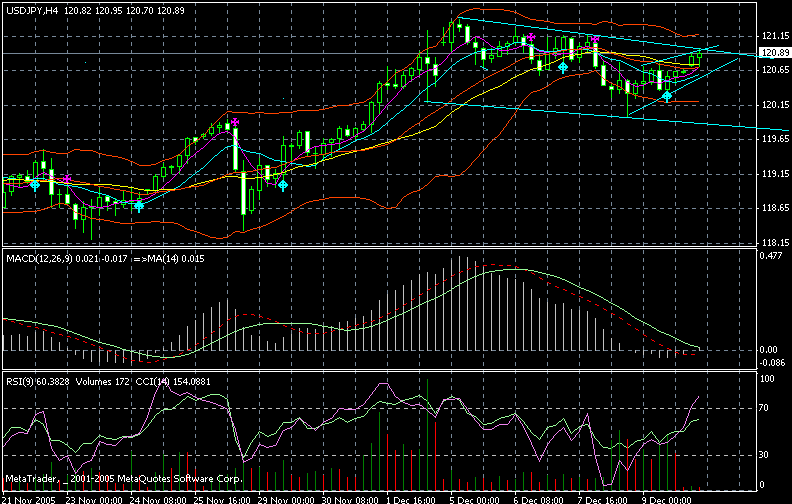Click the 1 Dec 16:00 time label
Viewport: 792px width, 504px height.
pos(411,499)
